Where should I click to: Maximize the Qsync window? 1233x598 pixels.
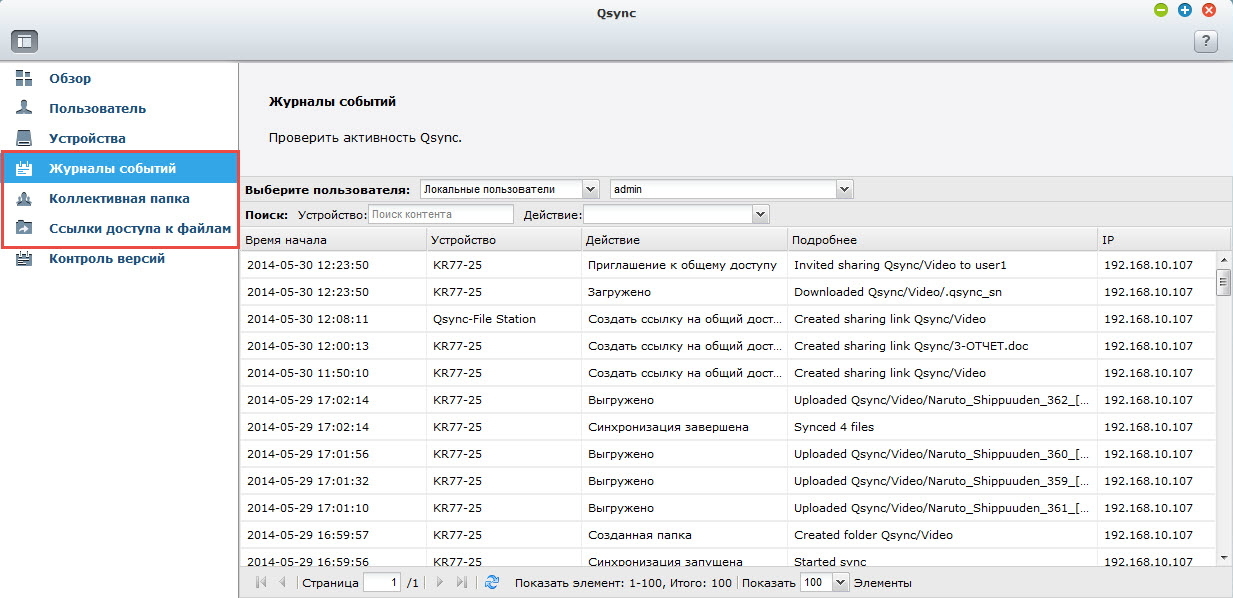pos(1185,10)
